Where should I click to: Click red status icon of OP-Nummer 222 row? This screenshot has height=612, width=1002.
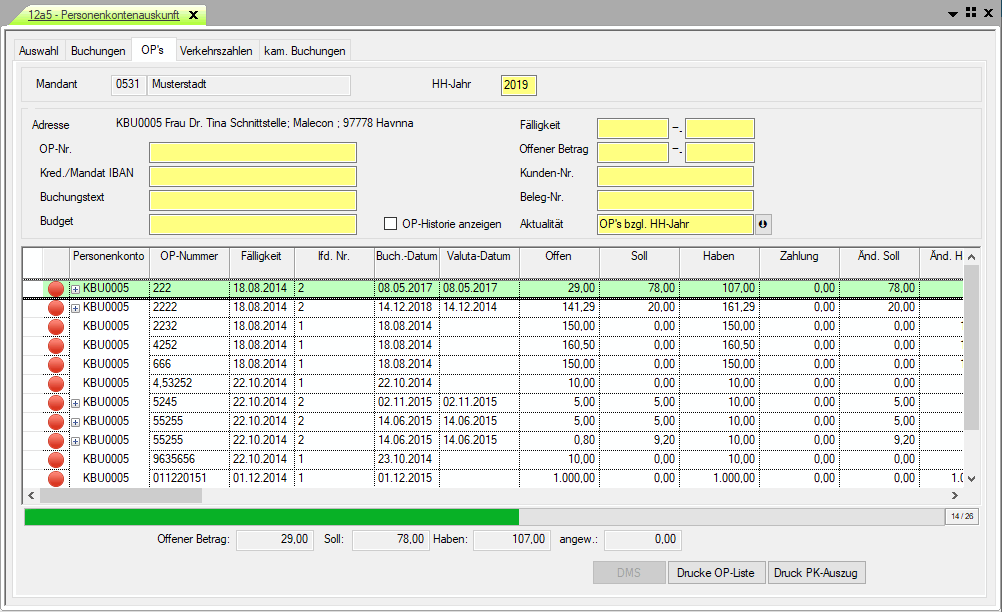click(x=56, y=289)
